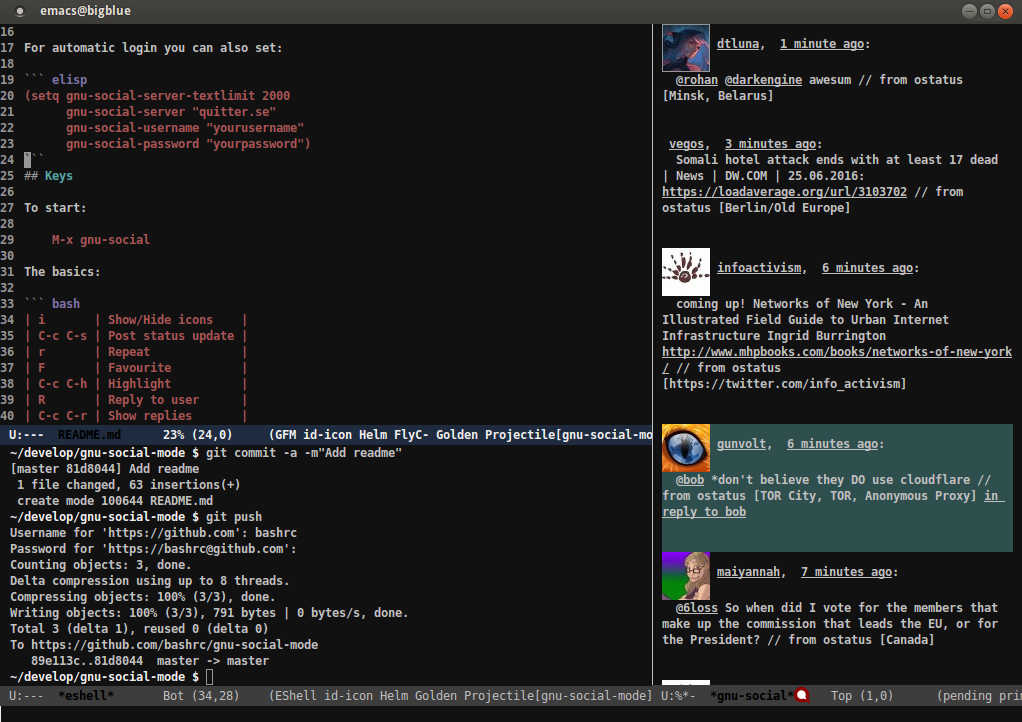Click the "Show replies" table cell
Image resolution: width=1022 pixels, height=722 pixels.
pyautogui.click(x=150, y=416)
